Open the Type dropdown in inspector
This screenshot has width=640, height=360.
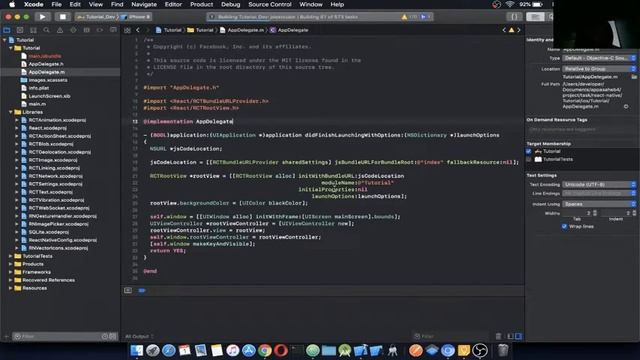click(x=599, y=58)
